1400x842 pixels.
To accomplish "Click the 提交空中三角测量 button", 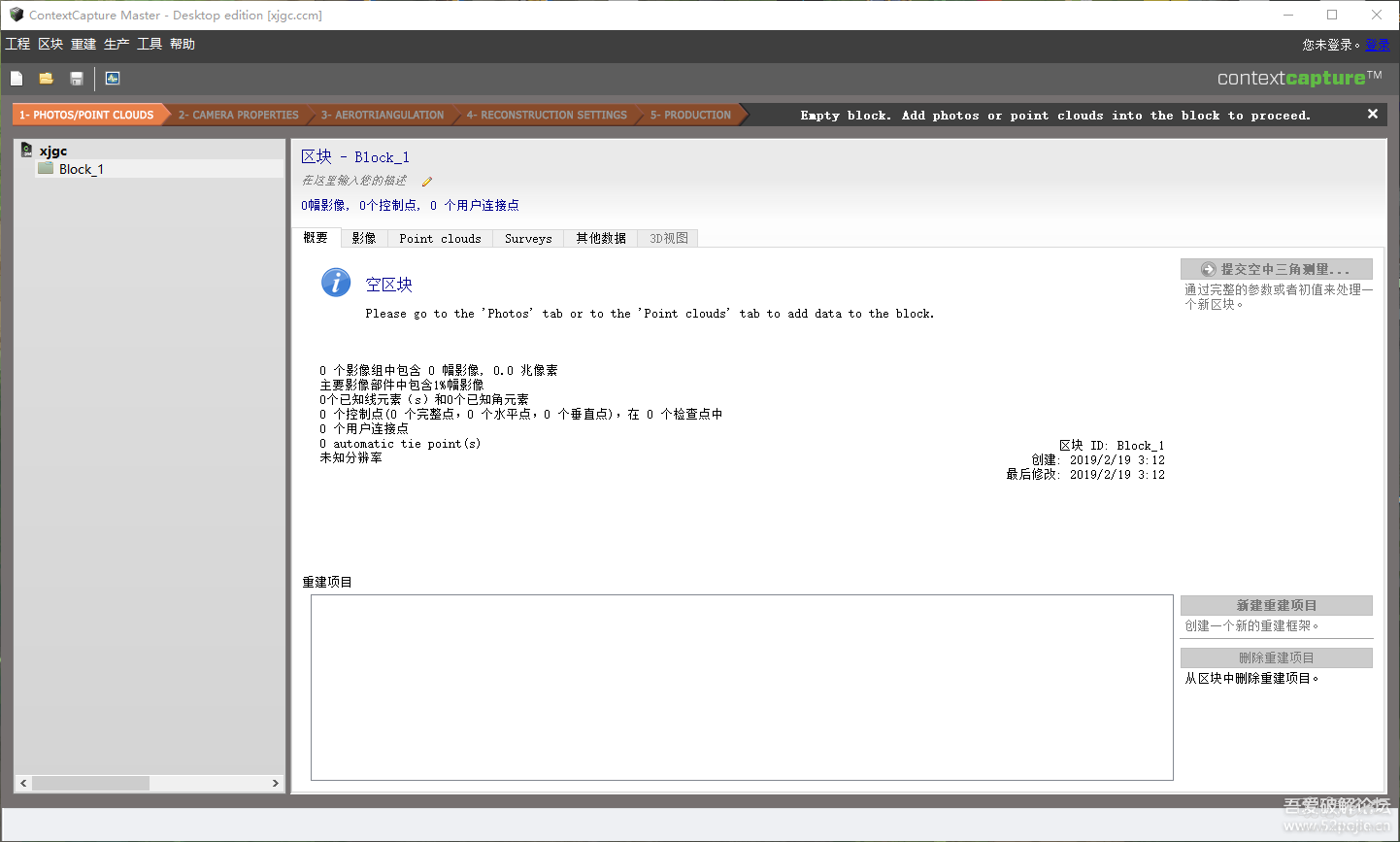I will [1276, 269].
